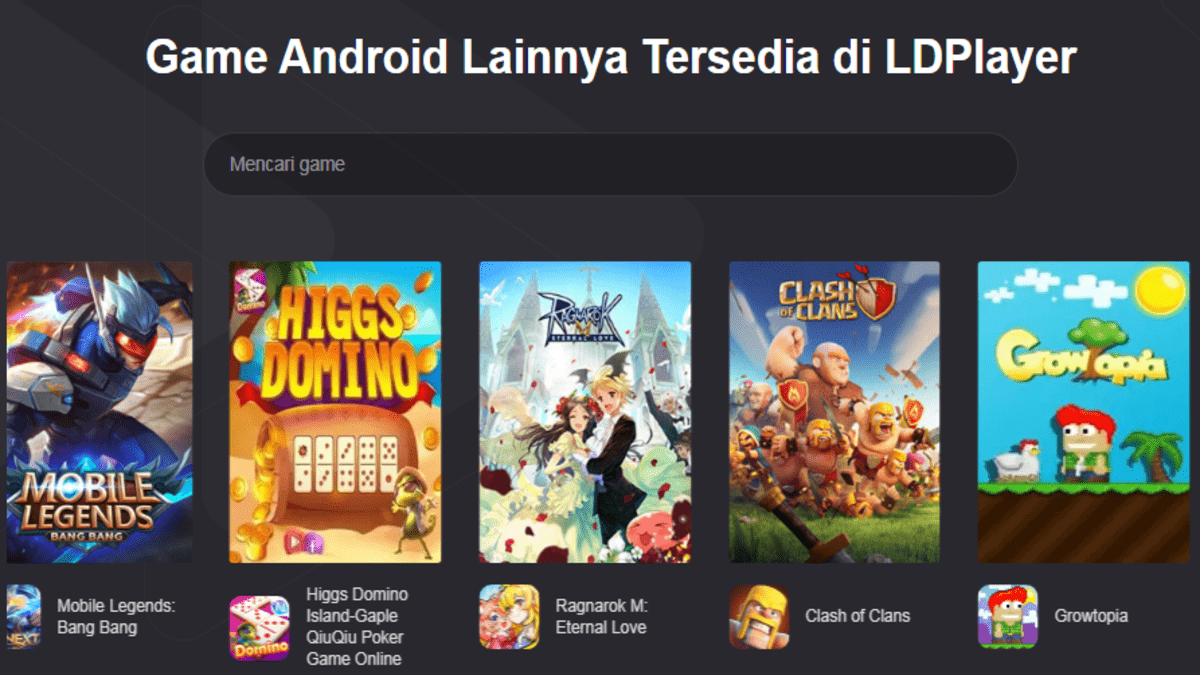The width and height of the screenshot is (1200, 675).
Task: Click the Mobile Legends small app icon
Action: (x=23, y=616)
